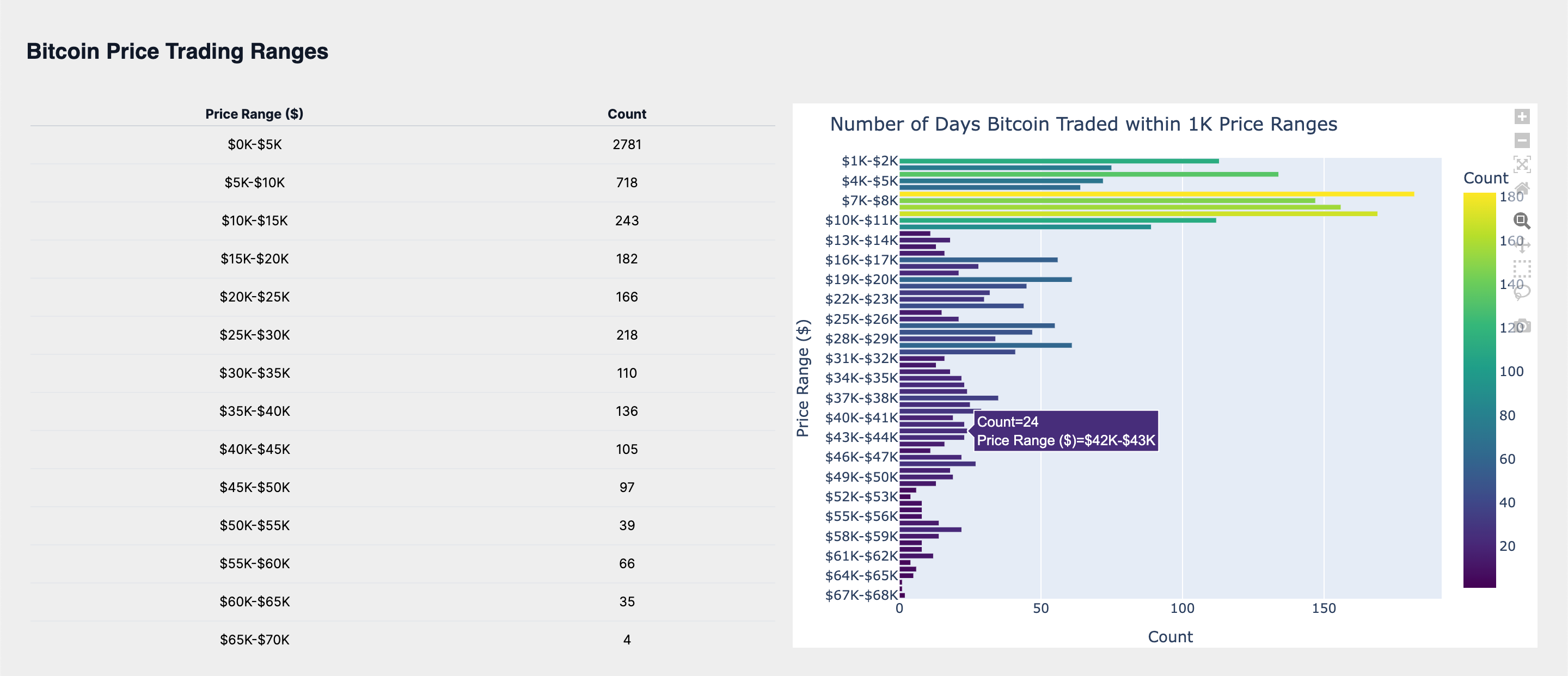Click the Count x-axis title

pos(1170,636)
